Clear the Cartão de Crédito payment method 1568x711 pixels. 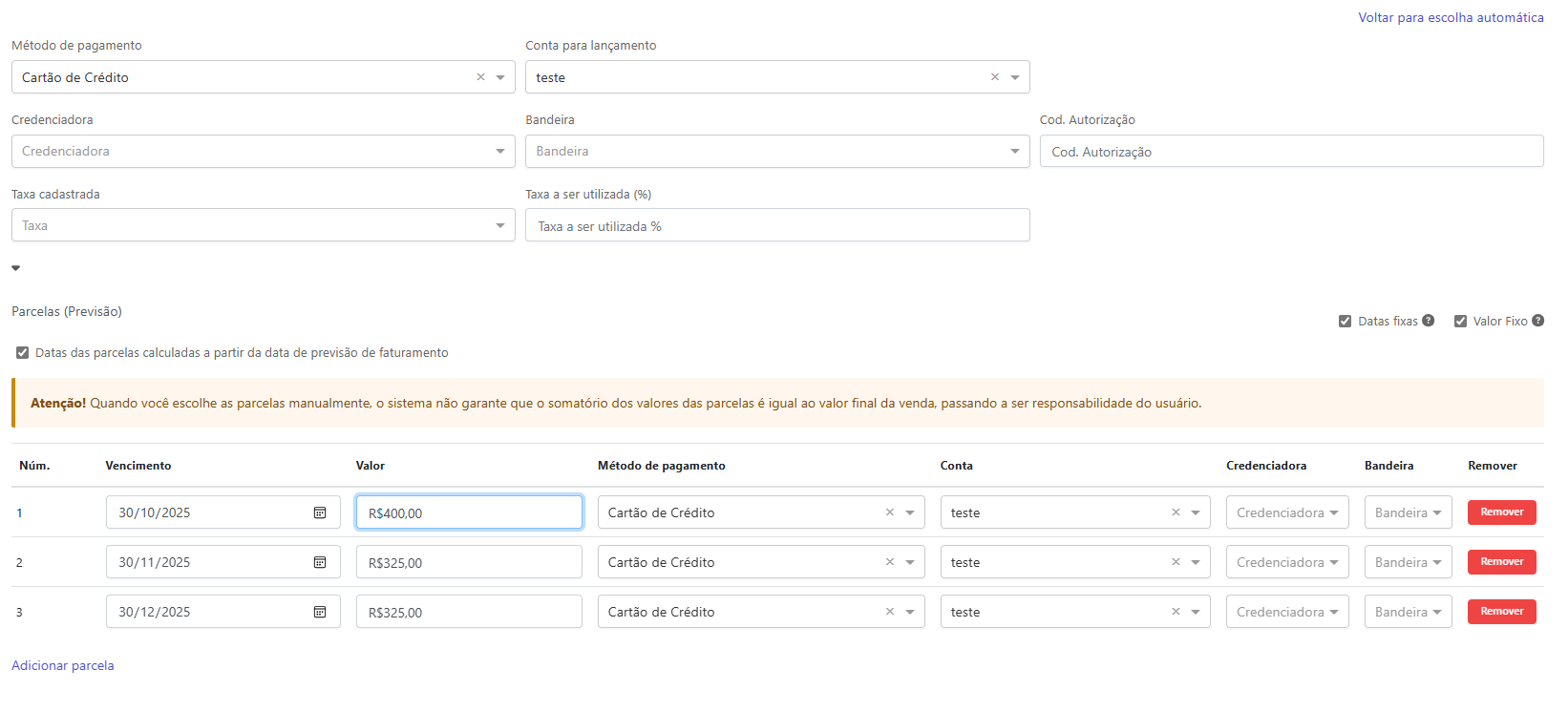(x=480, y=77)
